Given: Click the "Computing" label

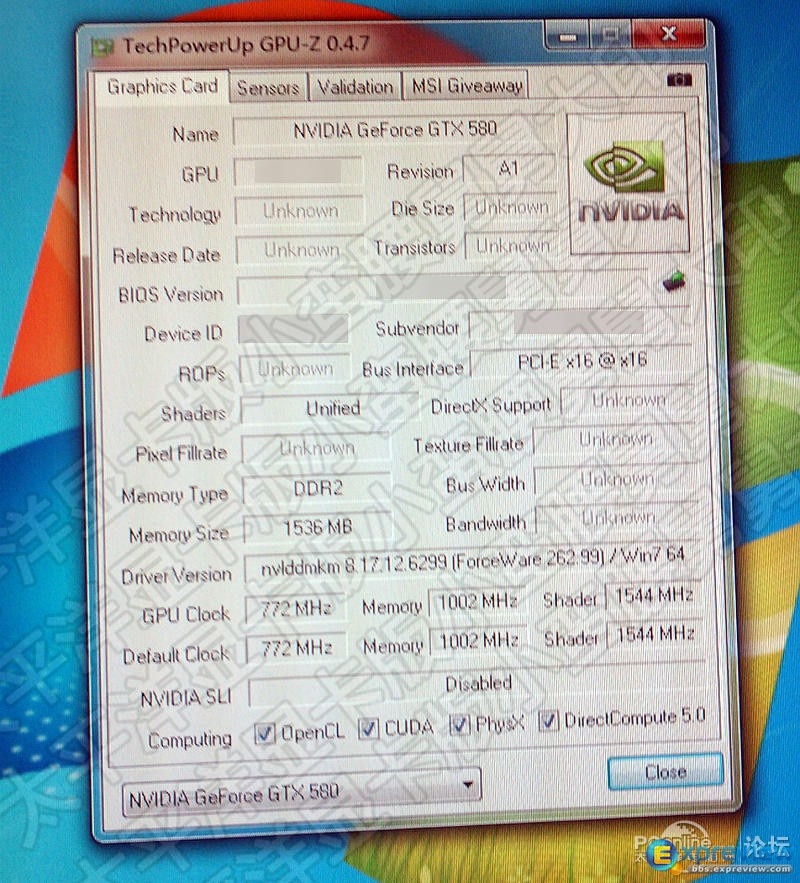Looking at the screenshot, I should pos(190,739).
